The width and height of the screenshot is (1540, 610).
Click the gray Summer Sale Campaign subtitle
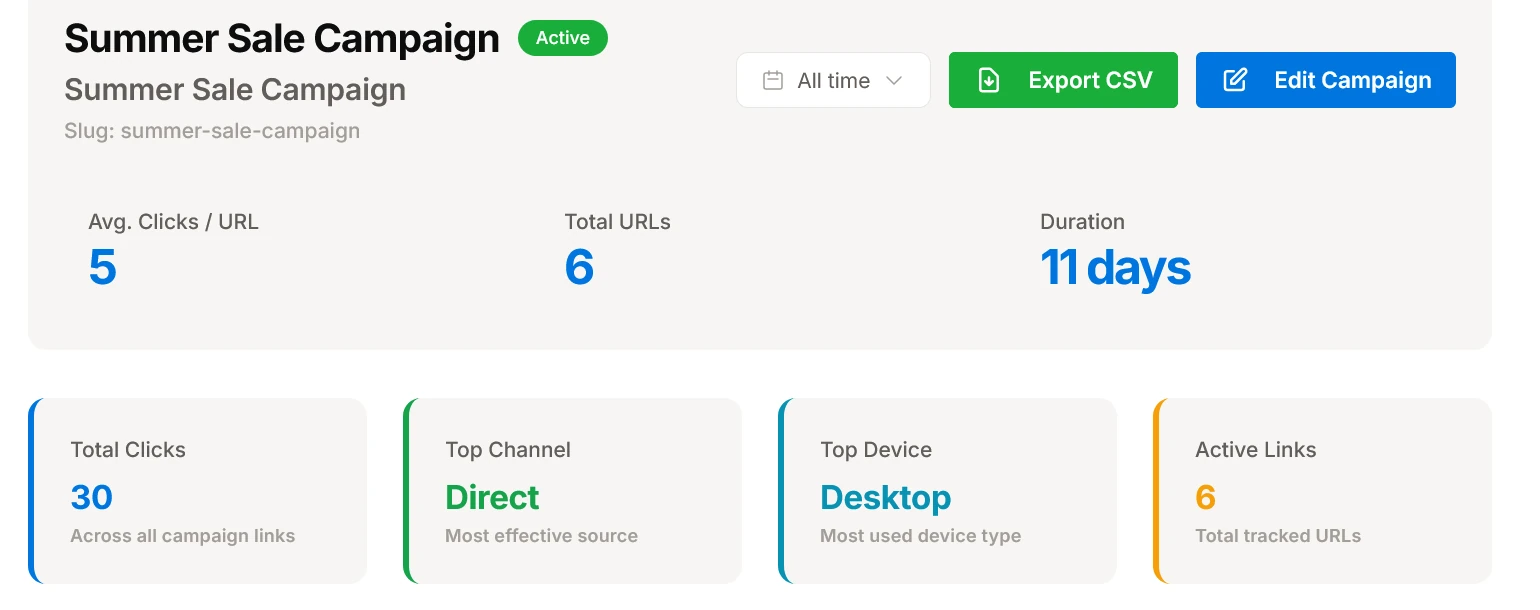point(235,90)
